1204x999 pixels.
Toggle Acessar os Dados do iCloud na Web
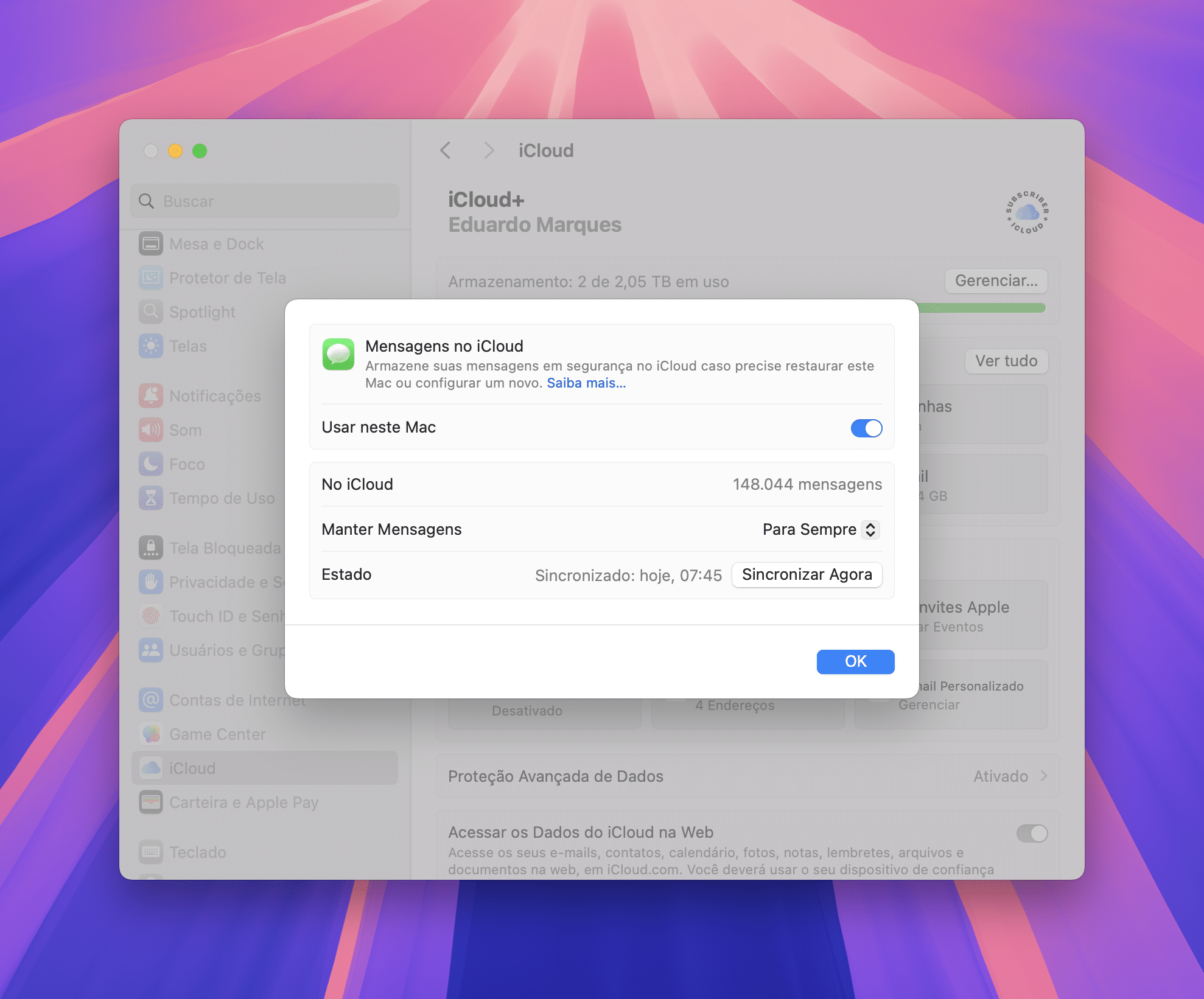[x=1032, y=834]
